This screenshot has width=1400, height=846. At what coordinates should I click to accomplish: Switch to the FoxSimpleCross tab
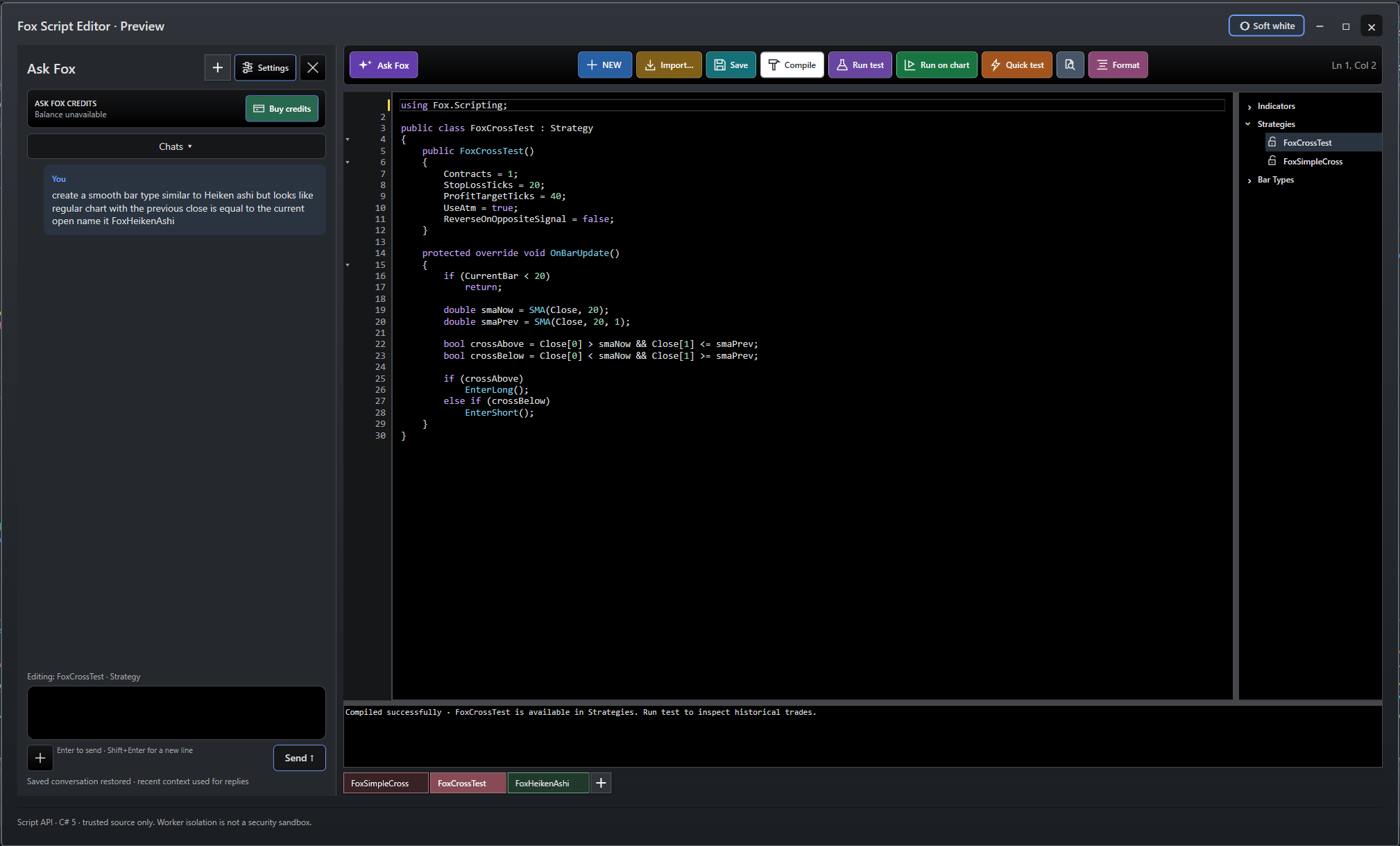(x=386, y=783)
